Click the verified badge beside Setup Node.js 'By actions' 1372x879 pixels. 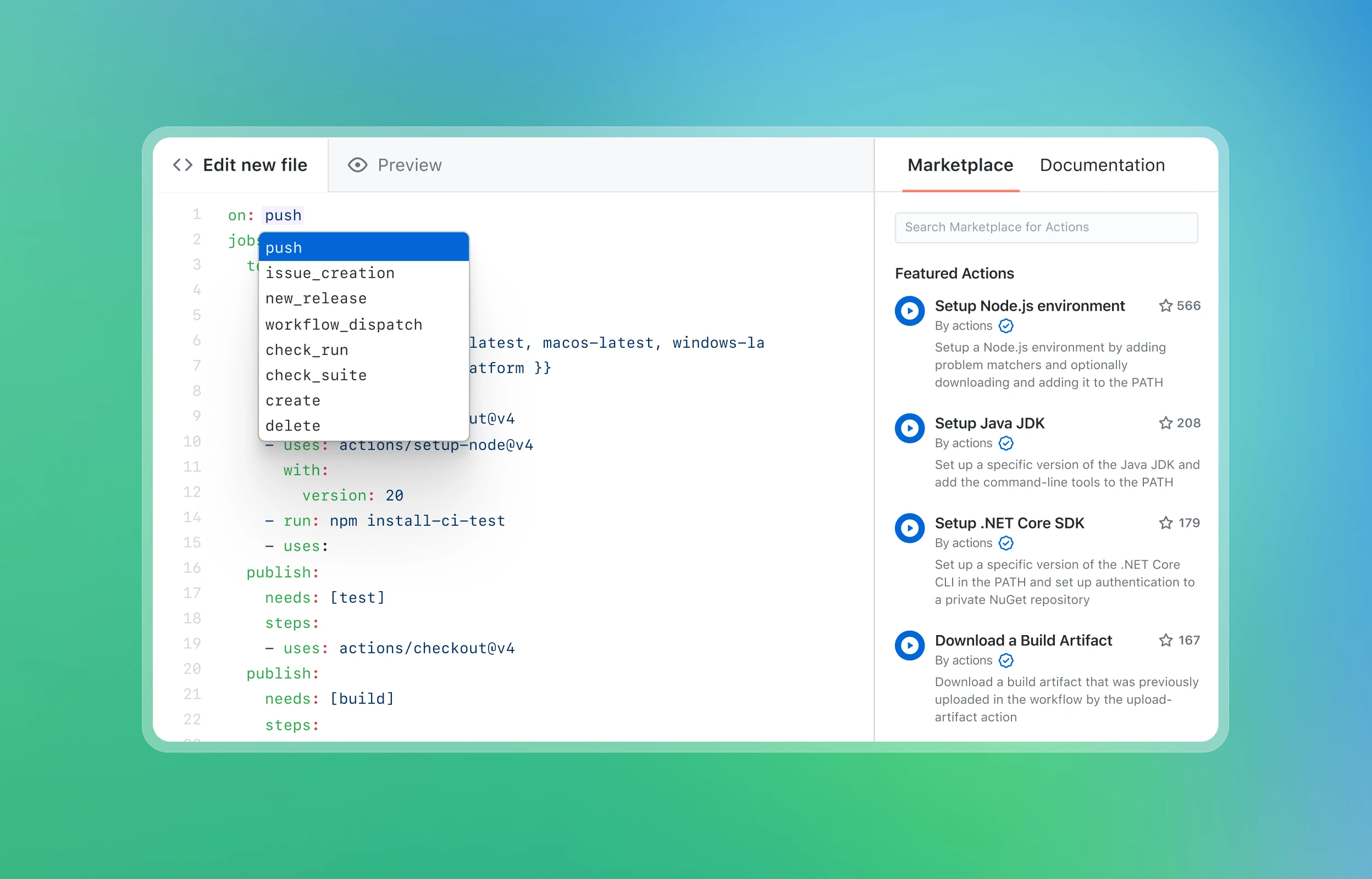tap(1005, 326)
